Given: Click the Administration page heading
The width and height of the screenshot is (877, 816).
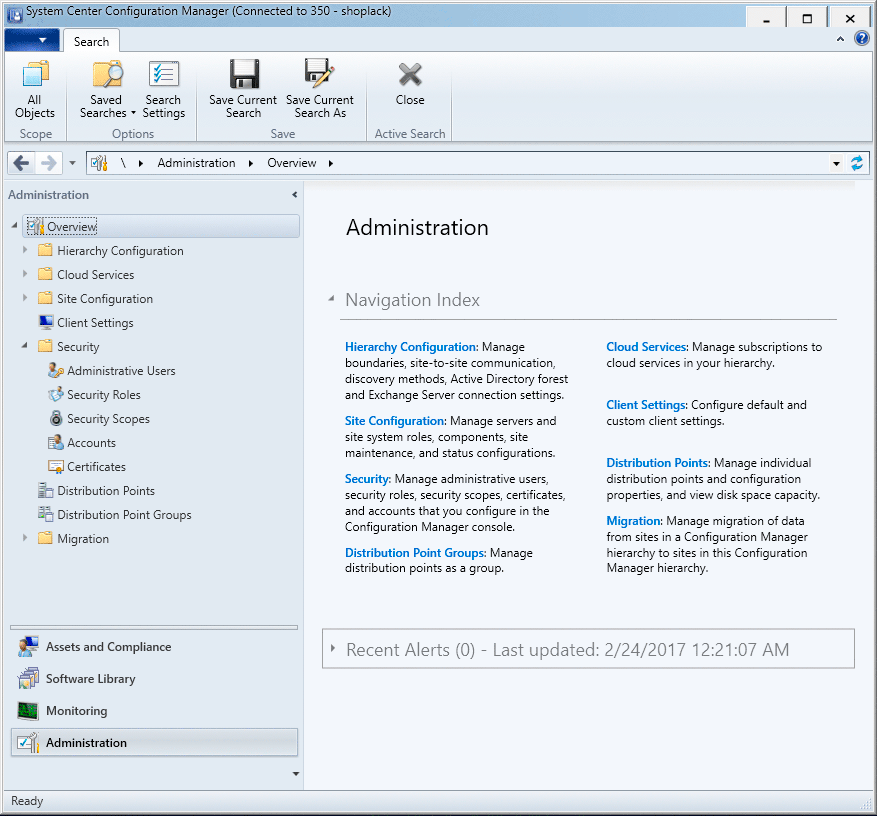Looking at the screenshot, I should tap(417, 228).
